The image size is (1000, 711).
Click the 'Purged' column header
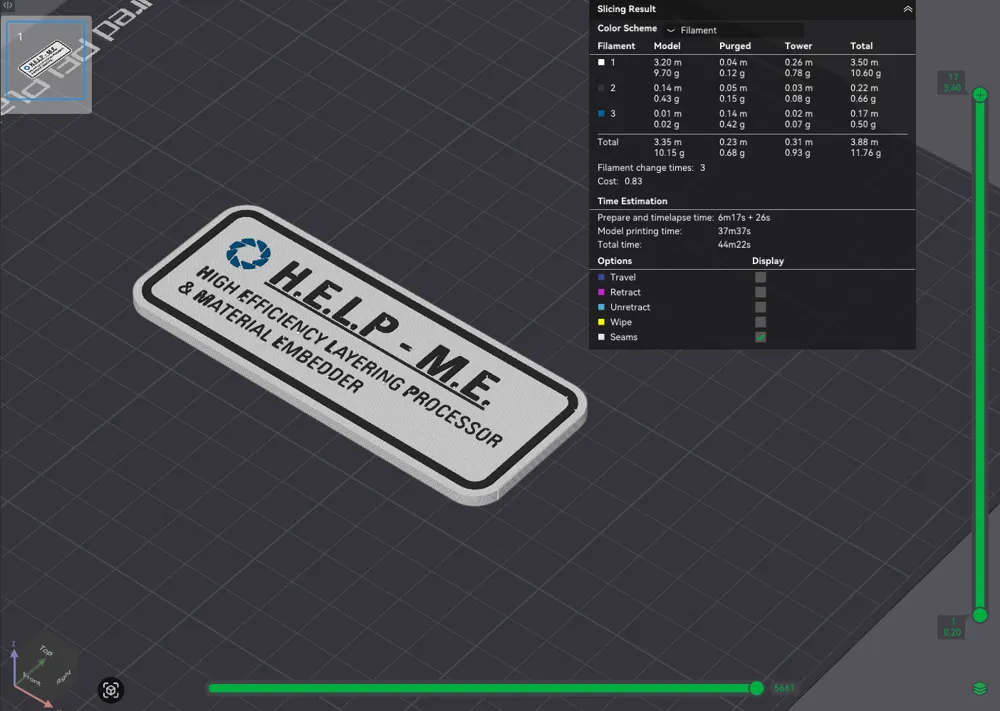coord(735,46)
